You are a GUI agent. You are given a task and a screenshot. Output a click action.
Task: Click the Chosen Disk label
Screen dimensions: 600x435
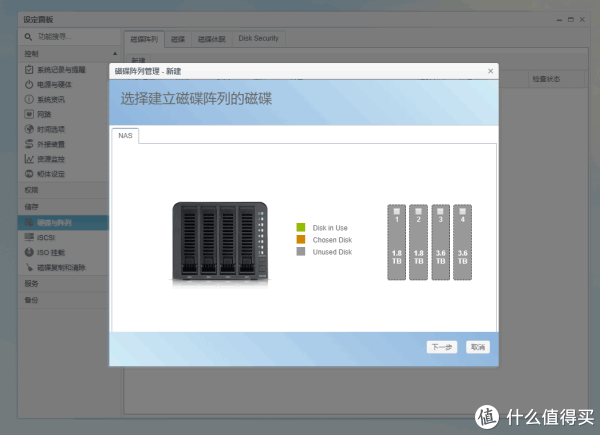332,240
